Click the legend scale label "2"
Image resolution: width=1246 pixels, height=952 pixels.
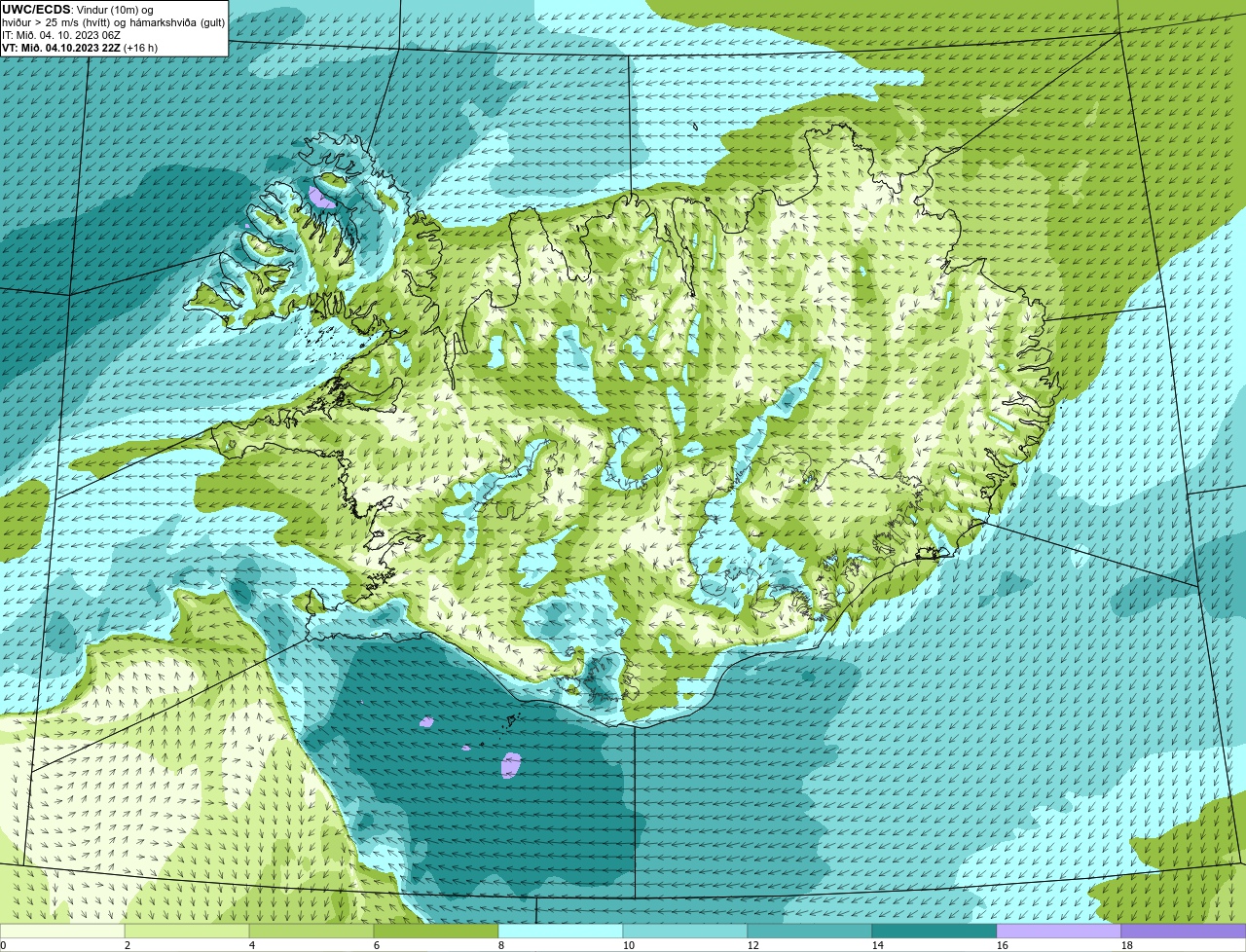coord(128,945)
